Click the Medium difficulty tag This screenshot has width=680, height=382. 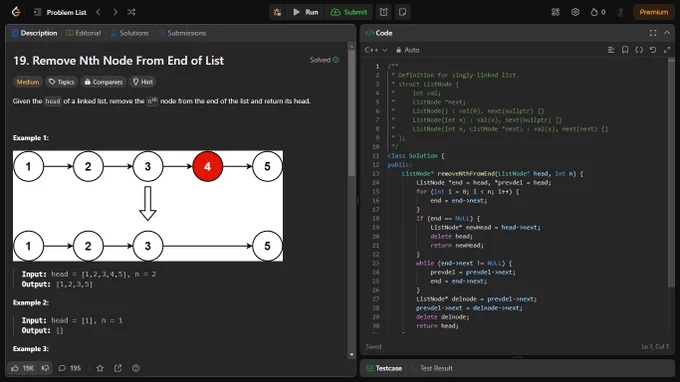[x=28, y=82]
